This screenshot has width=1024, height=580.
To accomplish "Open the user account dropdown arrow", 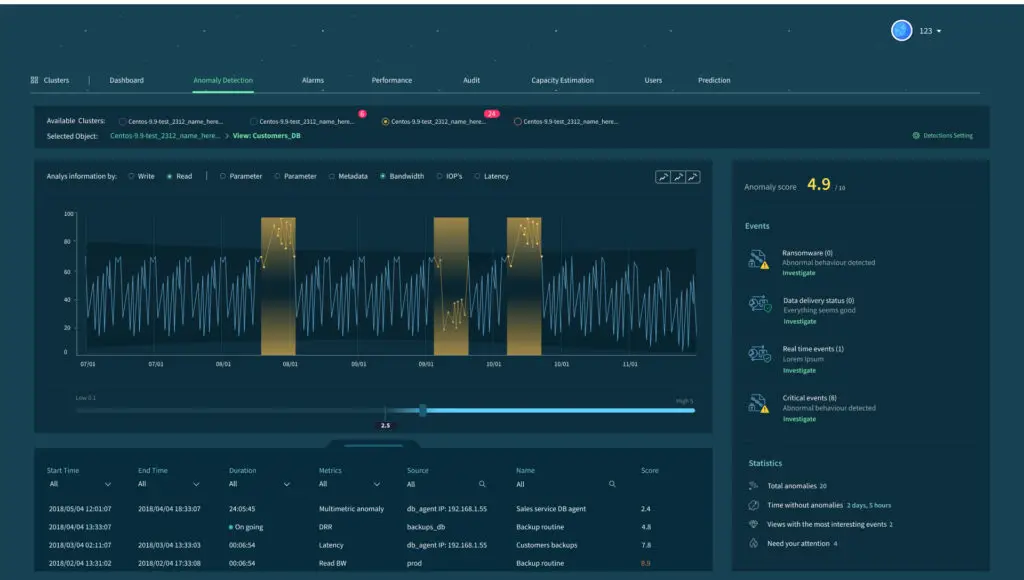I will coord(939,31).
